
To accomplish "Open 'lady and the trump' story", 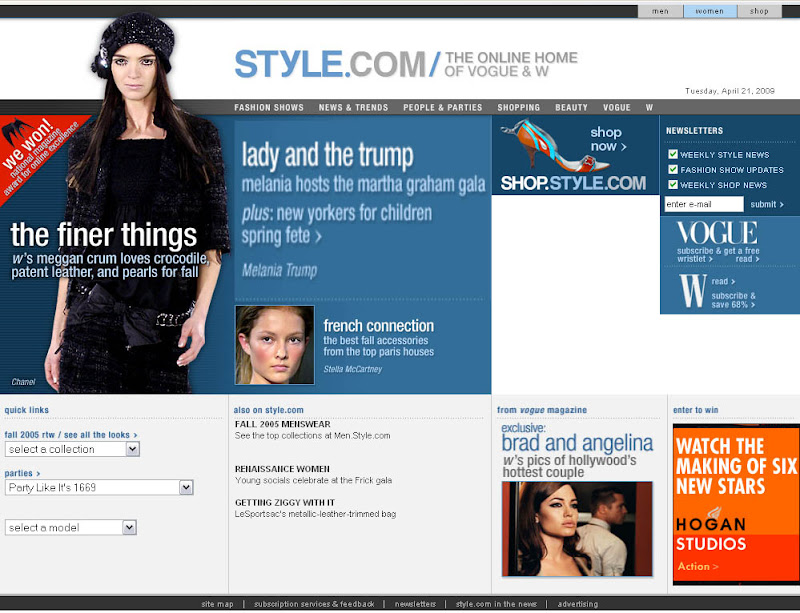I will click(x=327, y=155).
